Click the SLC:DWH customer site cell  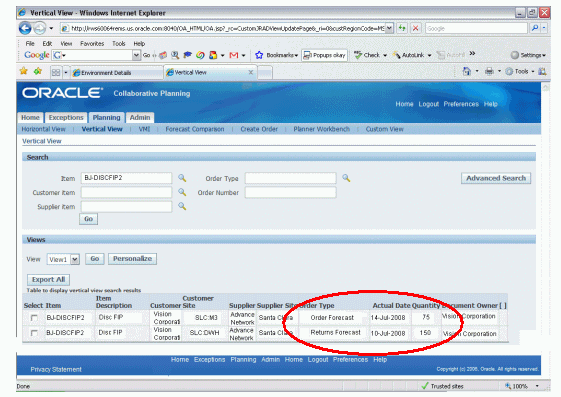coord(204,333)
